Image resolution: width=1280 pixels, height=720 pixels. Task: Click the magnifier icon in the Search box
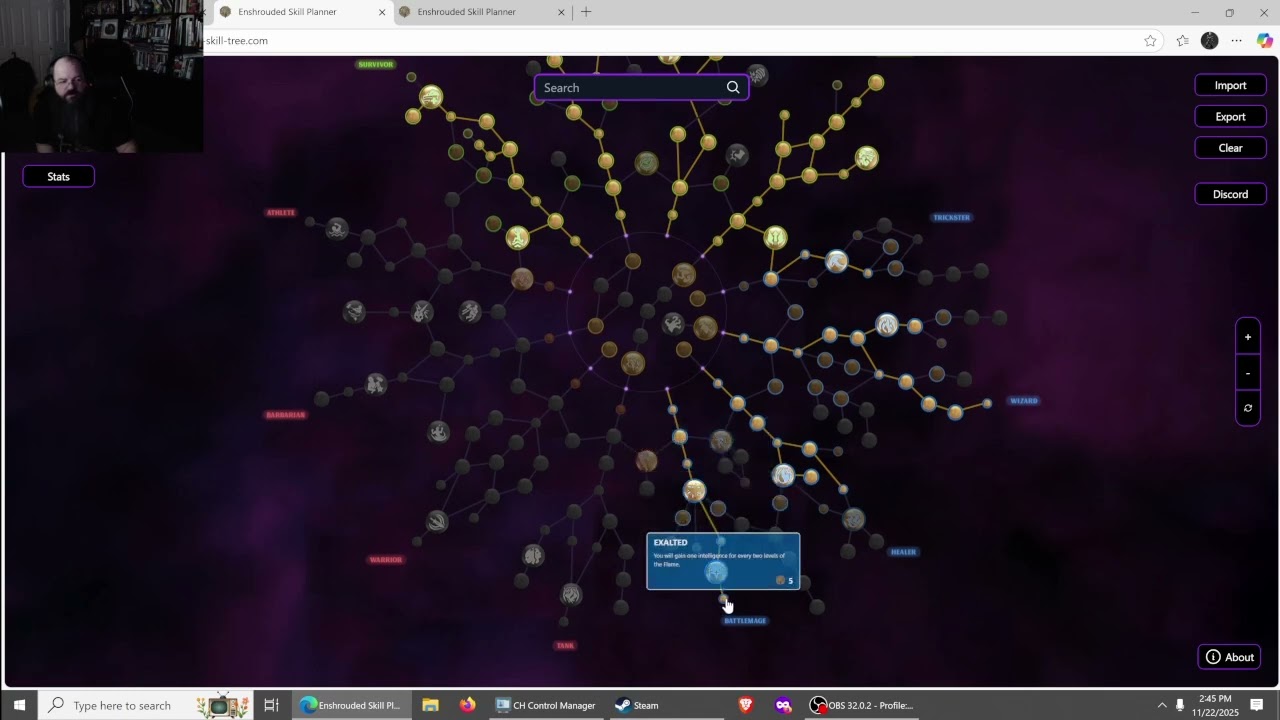coord(733,88)
